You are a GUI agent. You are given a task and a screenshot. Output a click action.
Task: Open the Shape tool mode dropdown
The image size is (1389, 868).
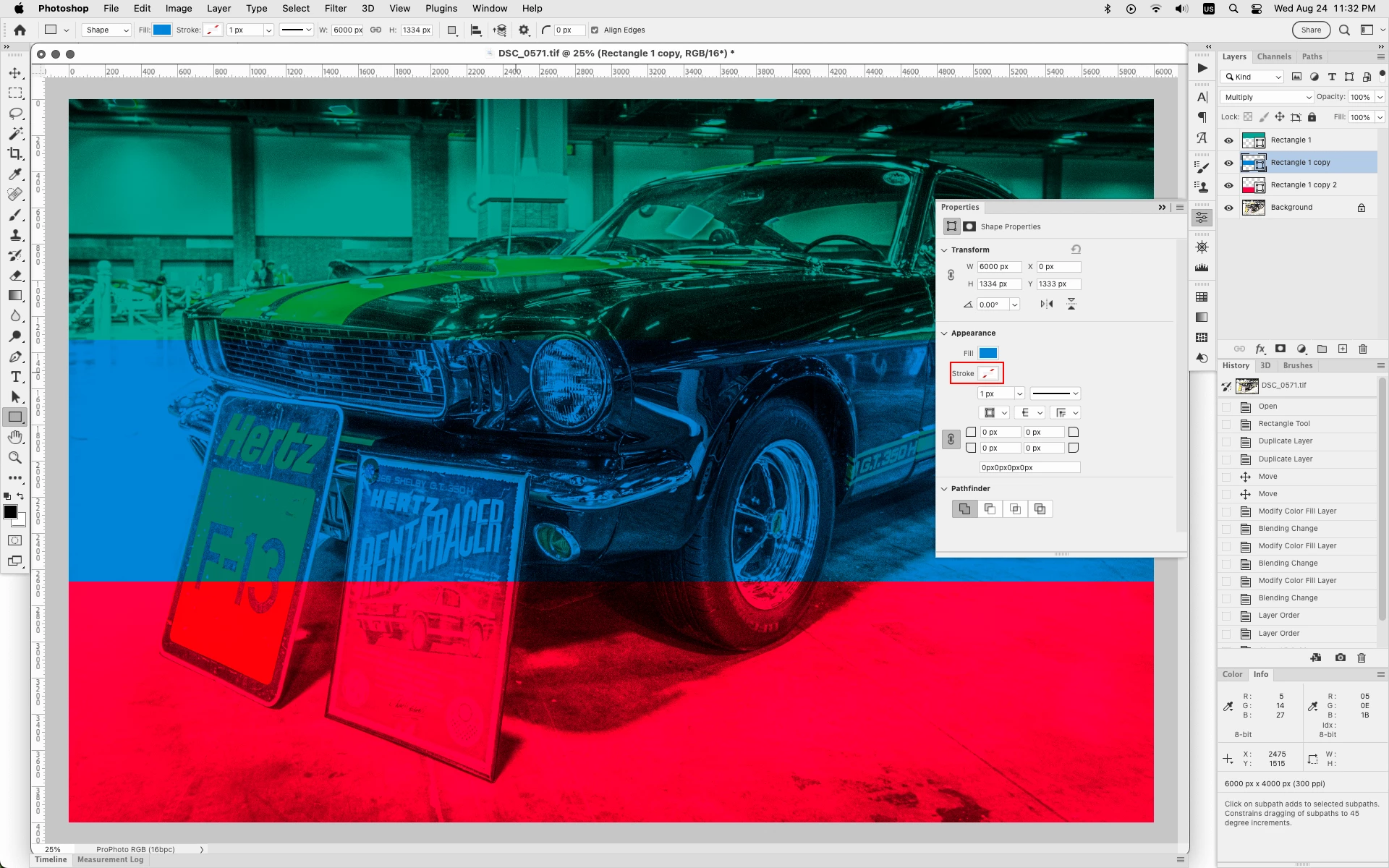tap(107, 30)
